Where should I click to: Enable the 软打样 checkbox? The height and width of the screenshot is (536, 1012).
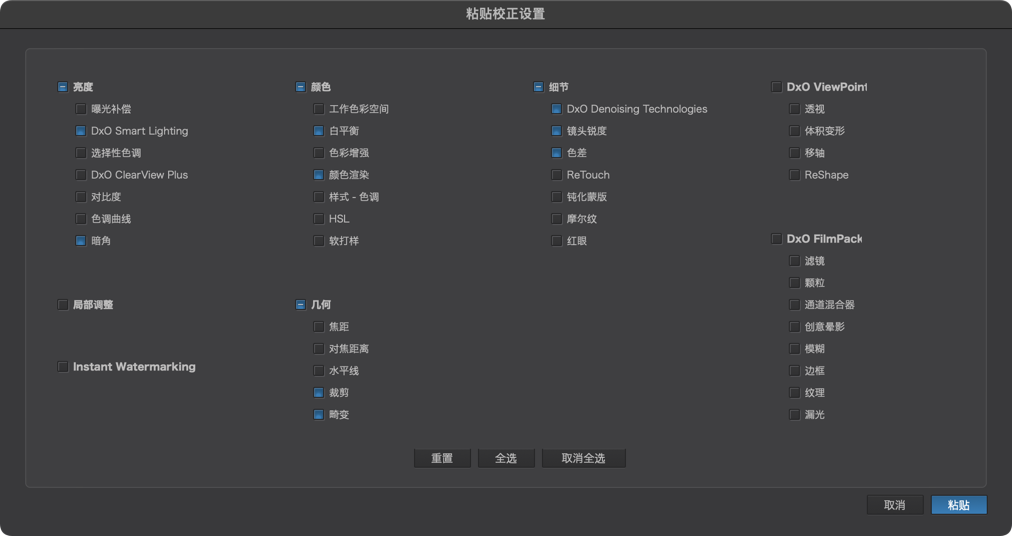[x=319, y=241]
